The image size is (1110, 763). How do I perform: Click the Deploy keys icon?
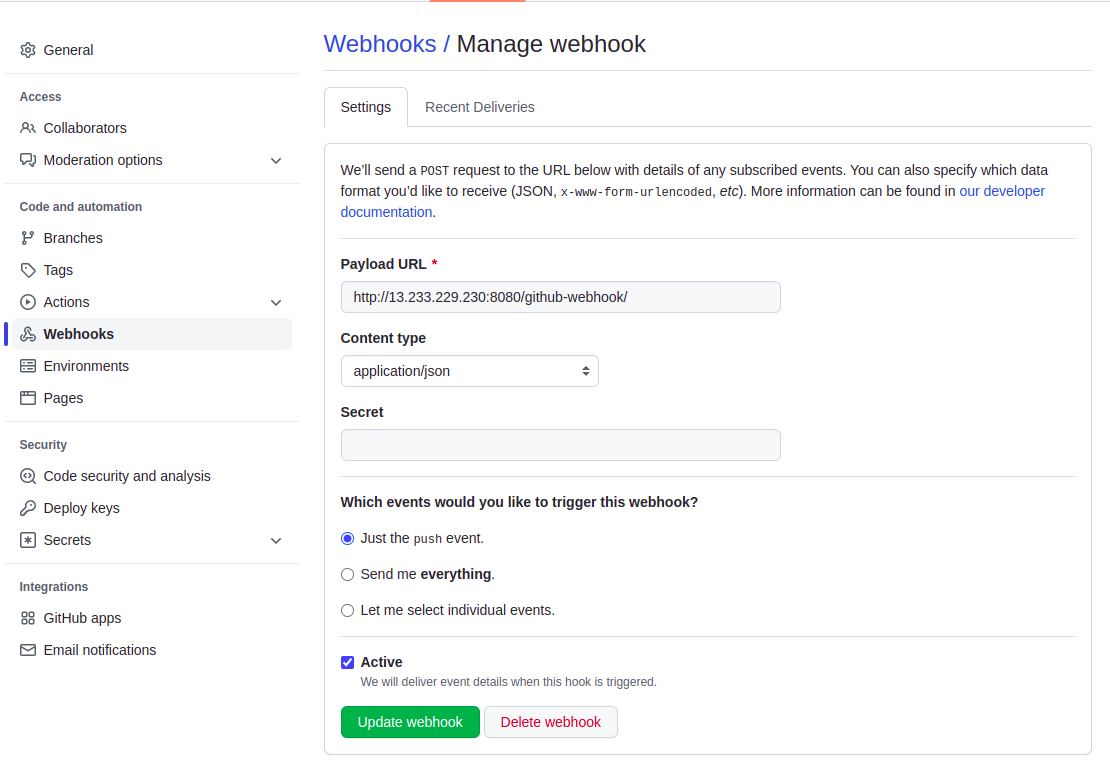pyautogui.click(x=28, y=508)
